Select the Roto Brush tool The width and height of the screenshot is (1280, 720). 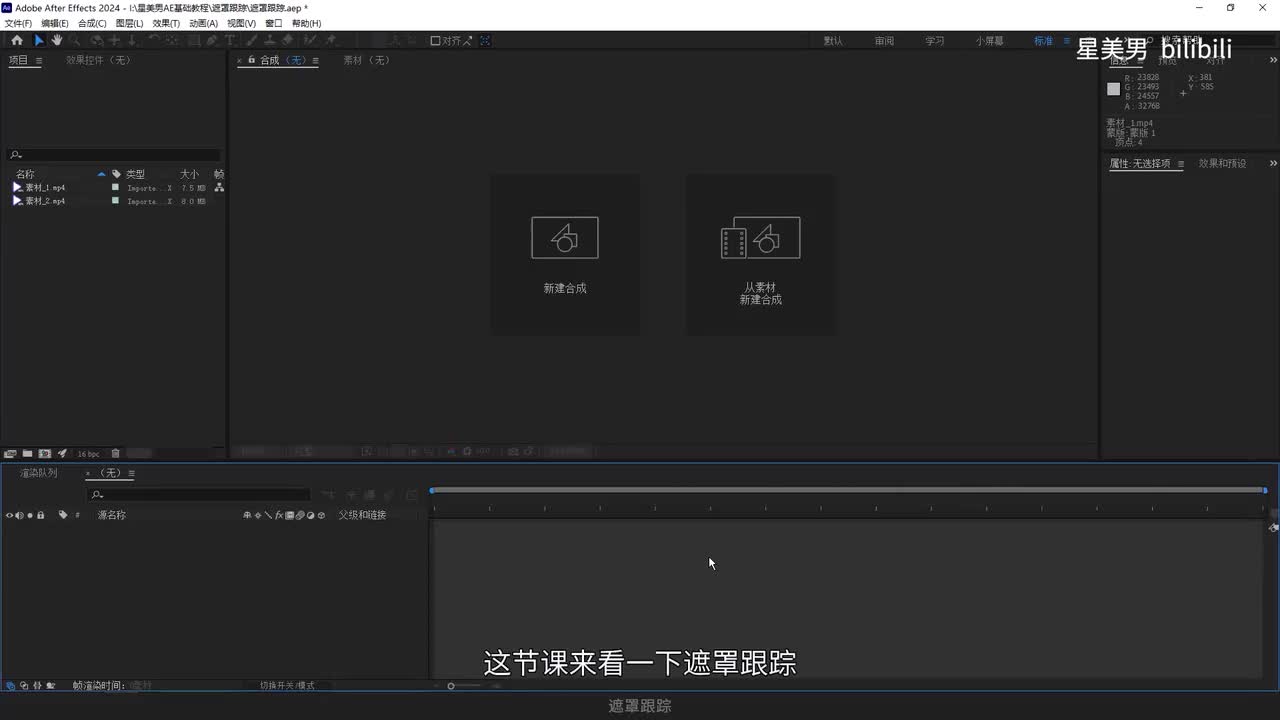(310, 41)
